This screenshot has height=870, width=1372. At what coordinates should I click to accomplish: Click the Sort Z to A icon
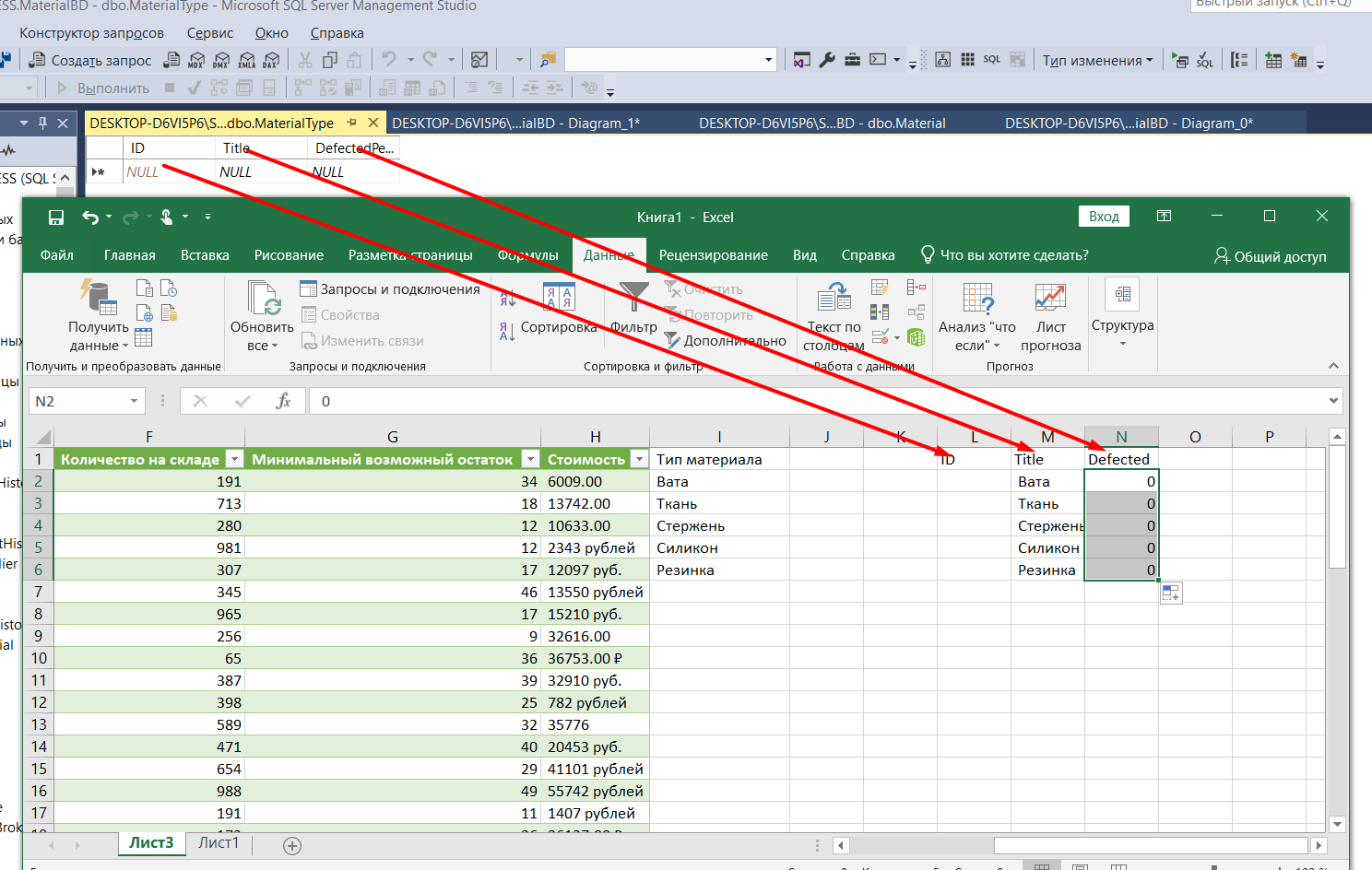tap(507, 331)
